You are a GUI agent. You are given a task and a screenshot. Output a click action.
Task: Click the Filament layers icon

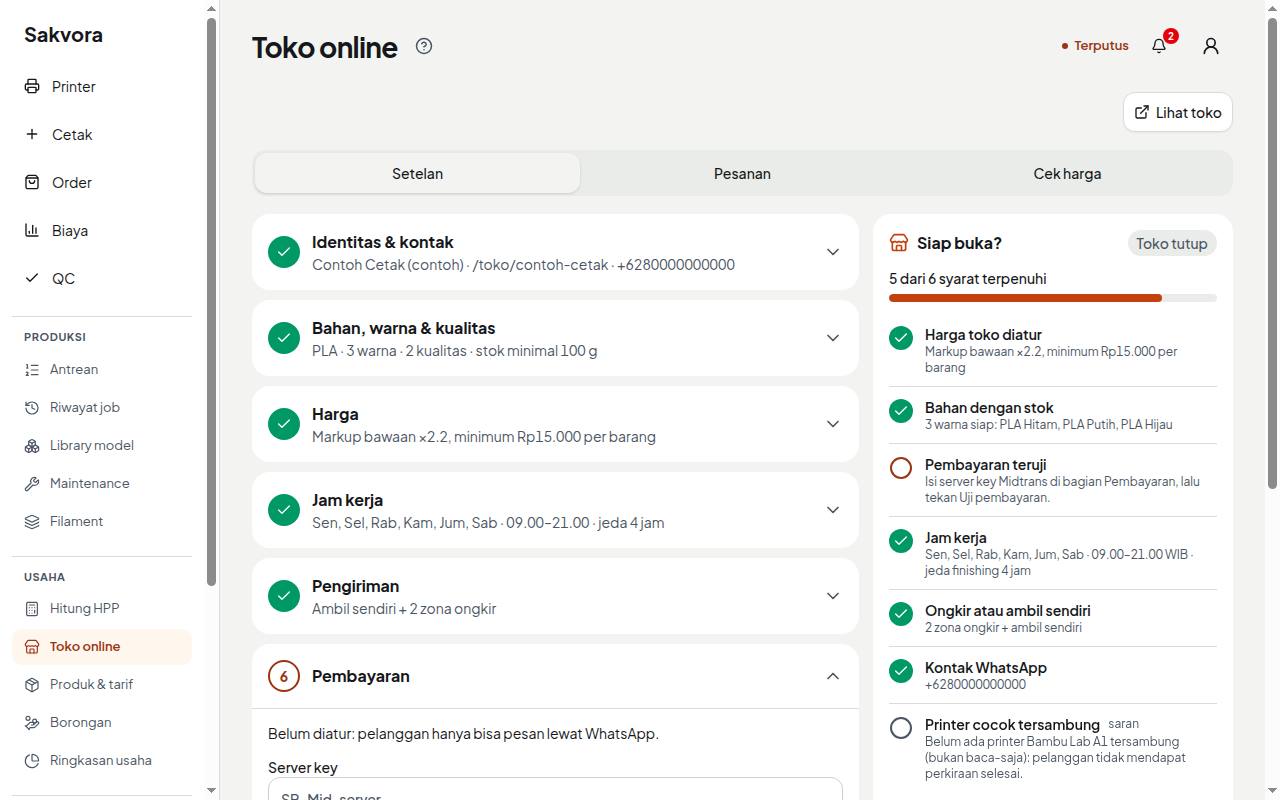[x=32, y=522]
